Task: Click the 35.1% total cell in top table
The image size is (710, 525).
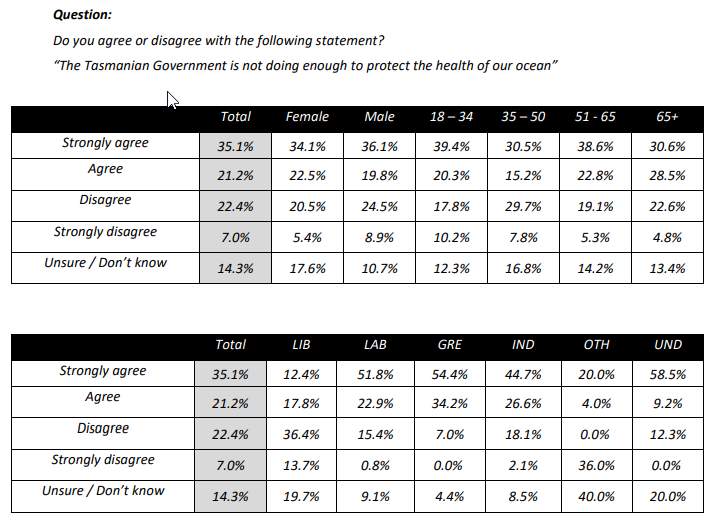Action: (x=235, y=146)
